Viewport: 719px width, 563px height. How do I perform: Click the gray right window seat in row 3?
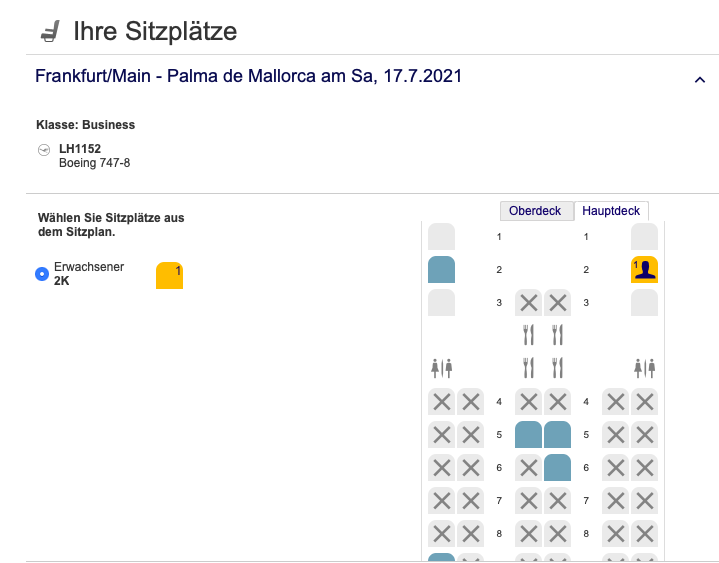[644, 303]
